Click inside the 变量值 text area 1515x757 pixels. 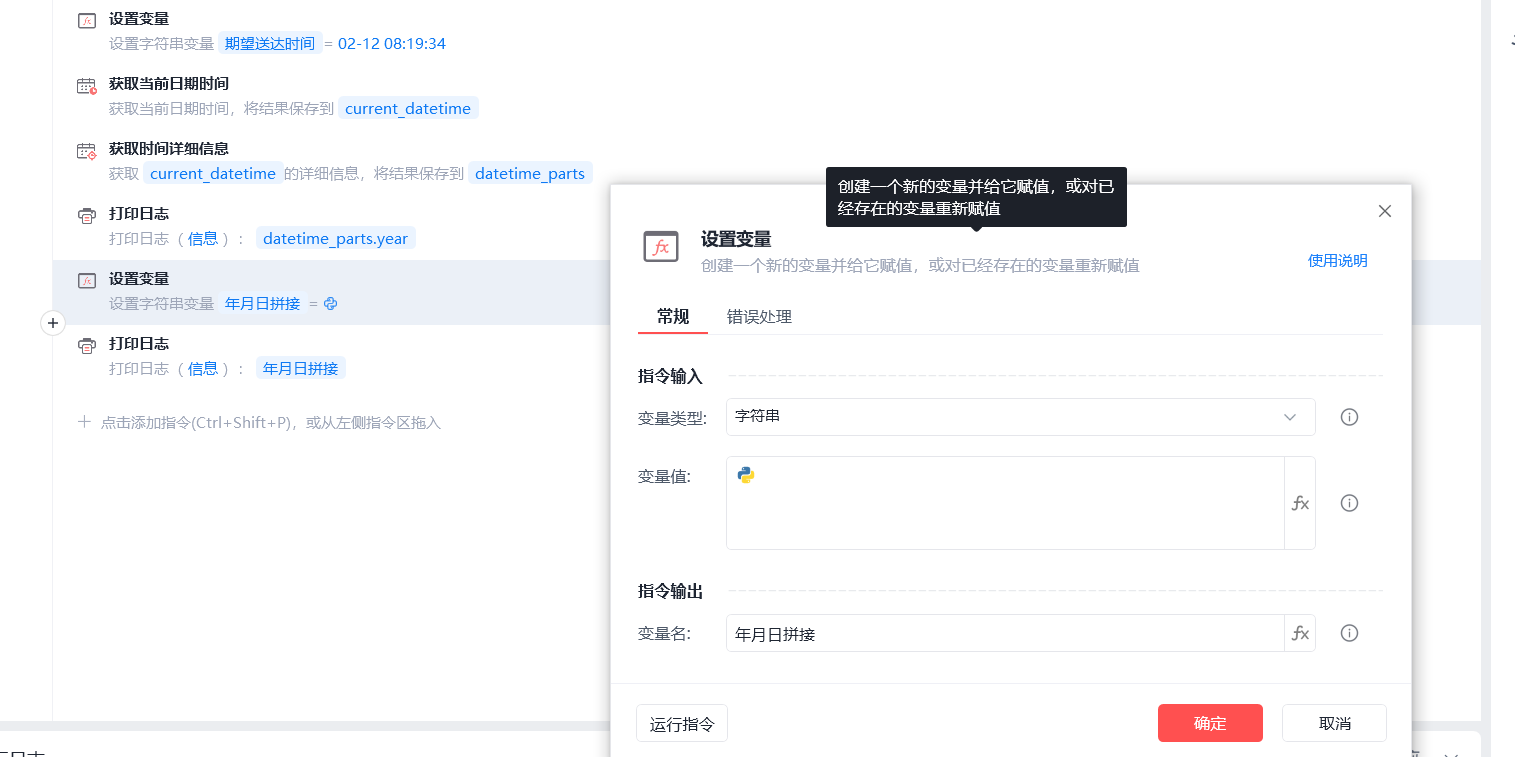(1005, 503)
